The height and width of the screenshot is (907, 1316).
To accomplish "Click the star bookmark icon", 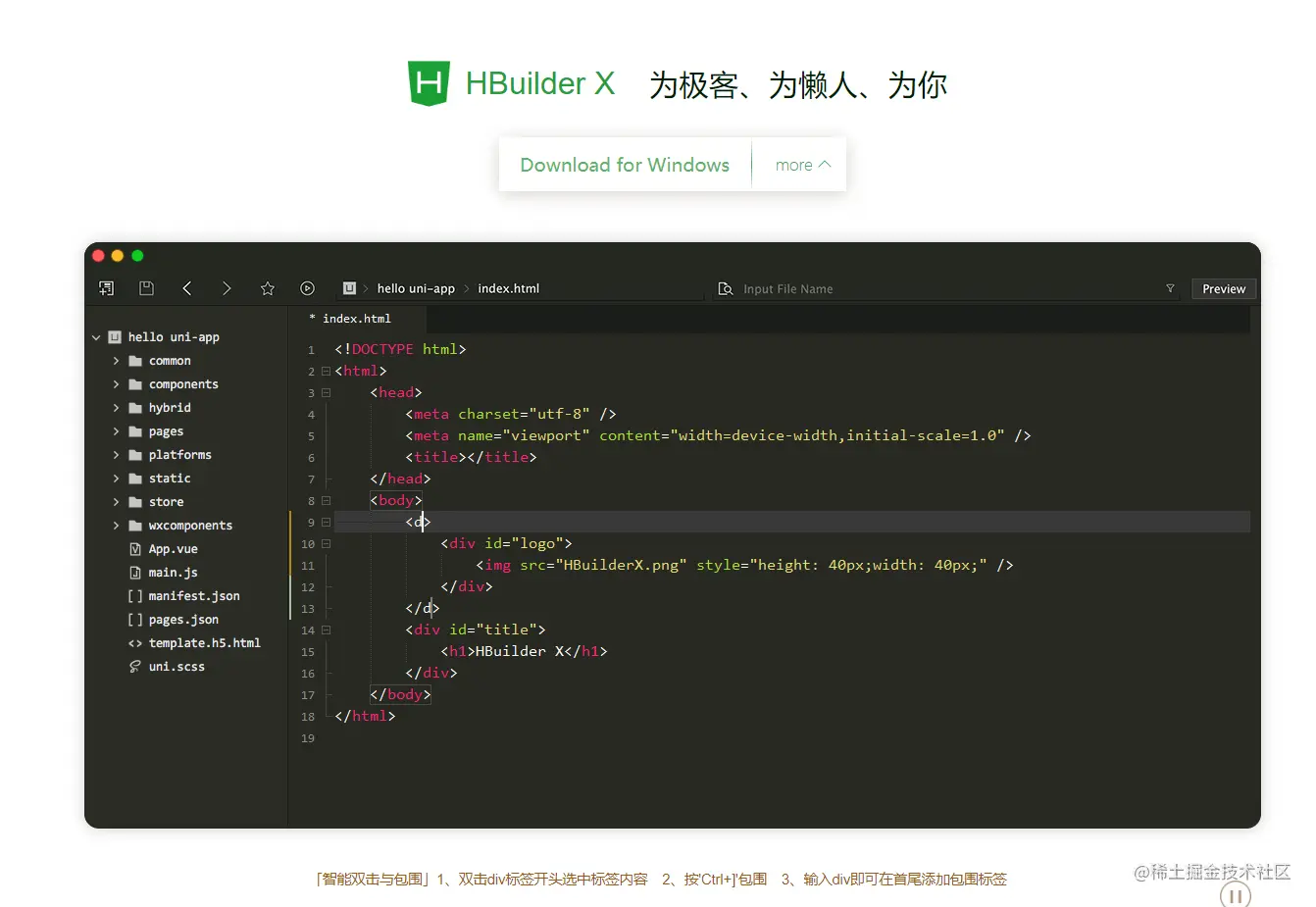I will (268, 288).
